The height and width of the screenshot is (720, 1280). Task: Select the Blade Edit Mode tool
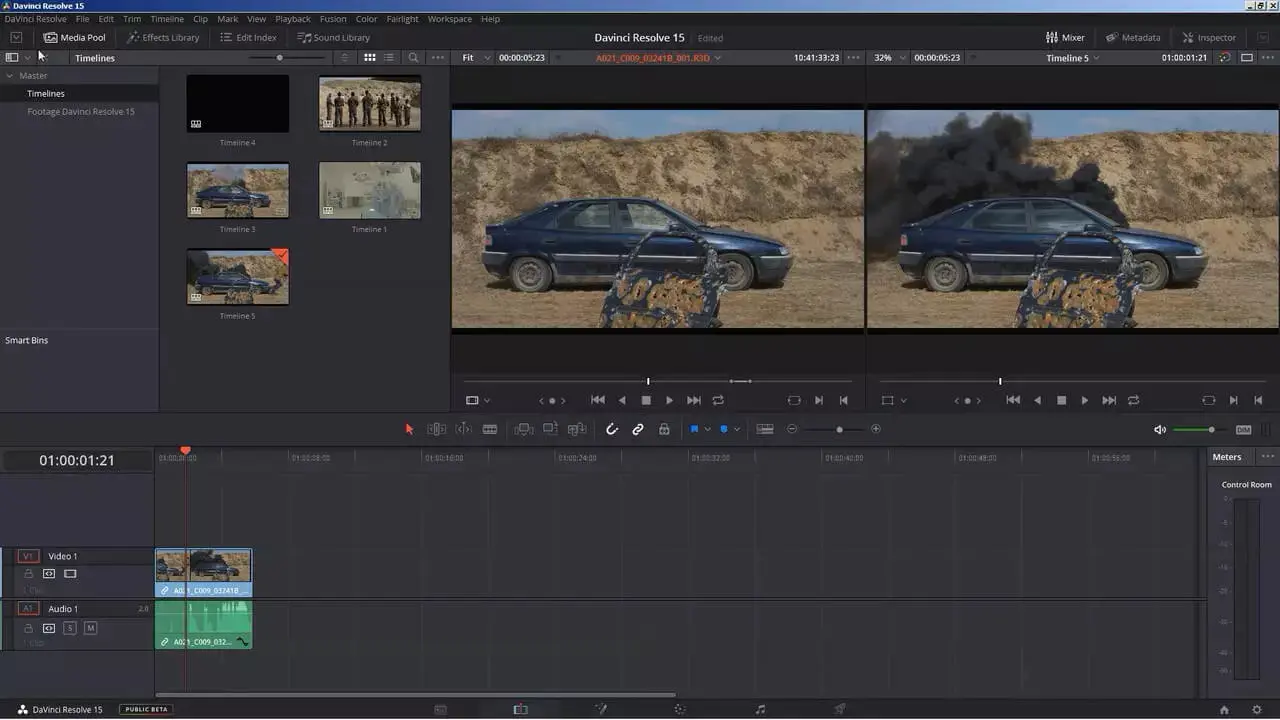coord(490,429)
